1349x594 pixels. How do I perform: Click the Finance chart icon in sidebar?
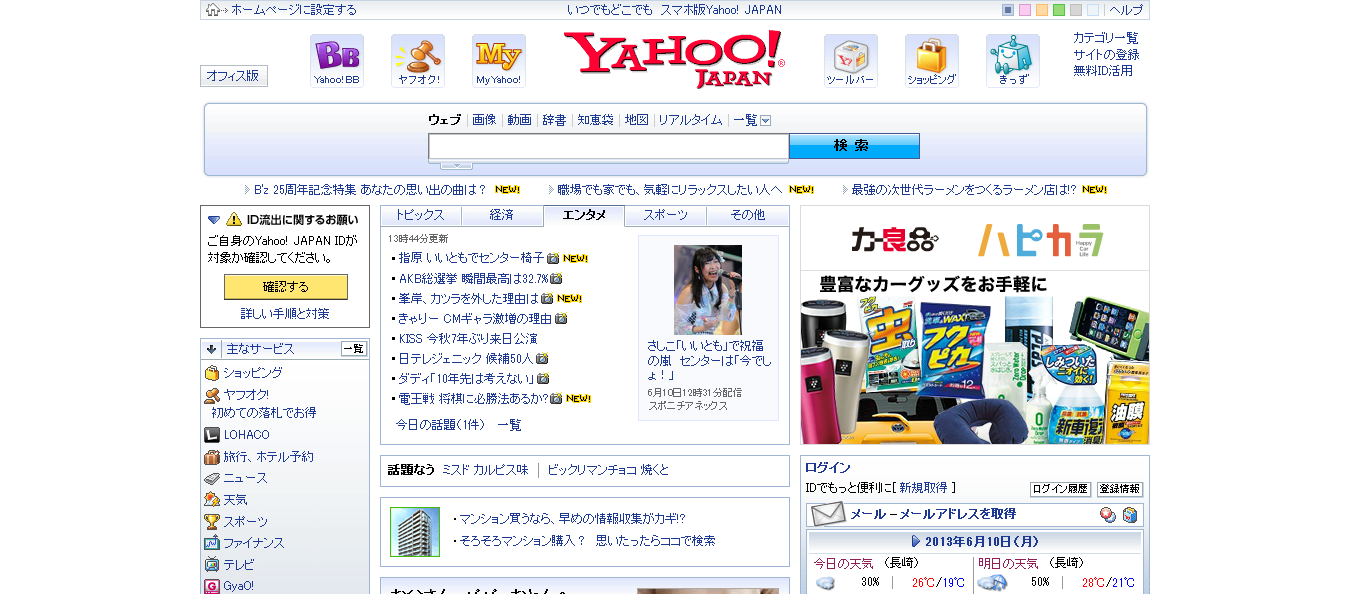pos(212,543)
